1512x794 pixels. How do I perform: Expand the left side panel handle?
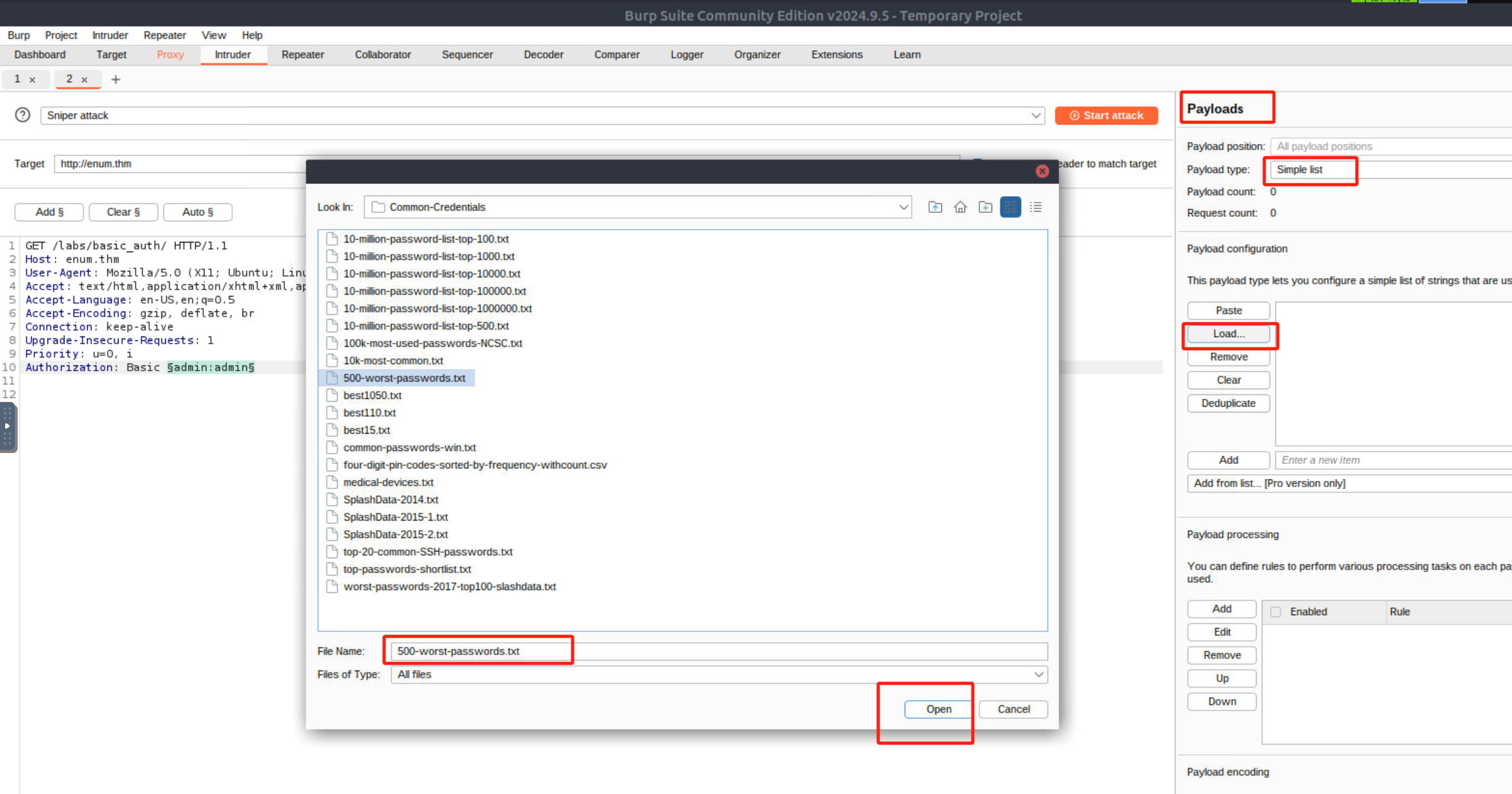(x=8, y=427)
